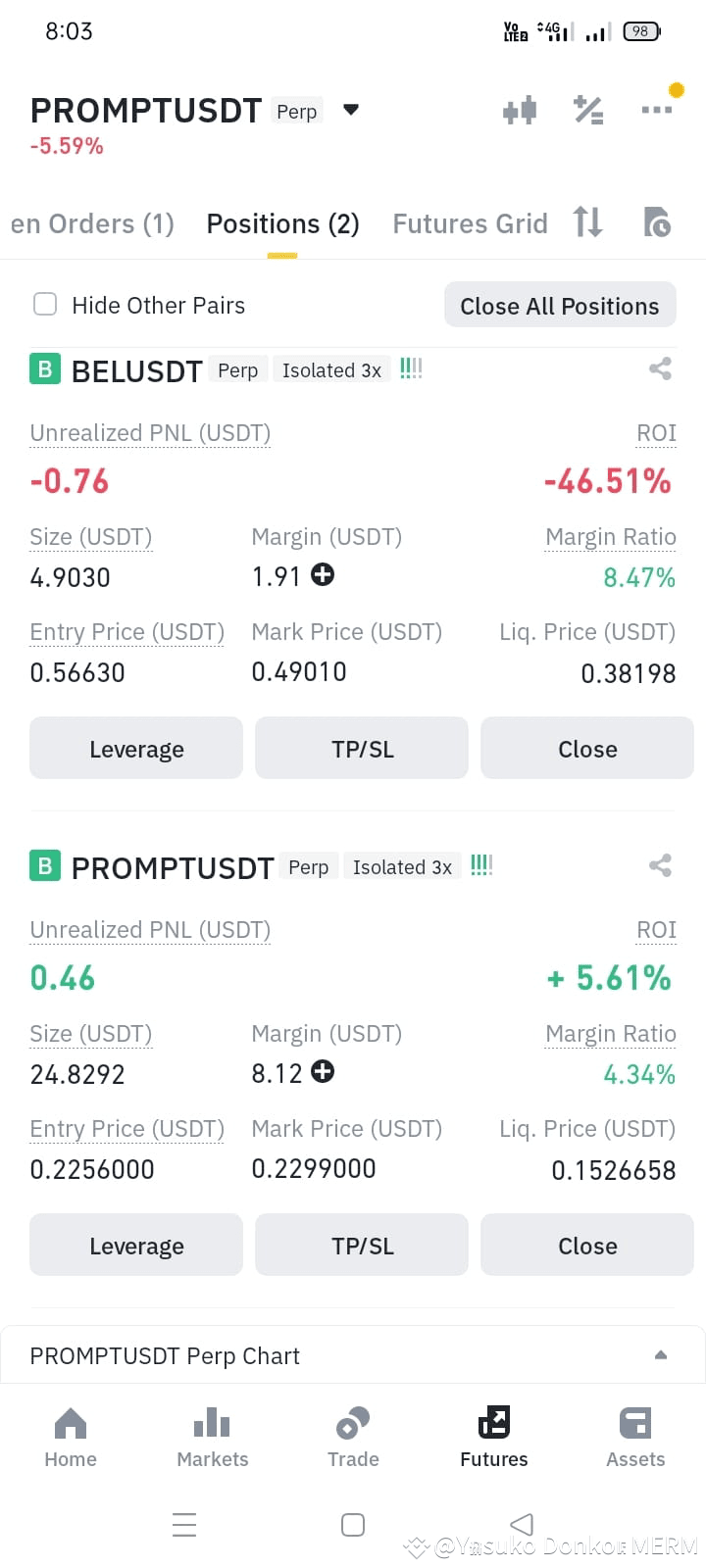Open the Assets wallet in the bottom navigation
This screenshot has width=706, height=1568.
click(635, 1437)
